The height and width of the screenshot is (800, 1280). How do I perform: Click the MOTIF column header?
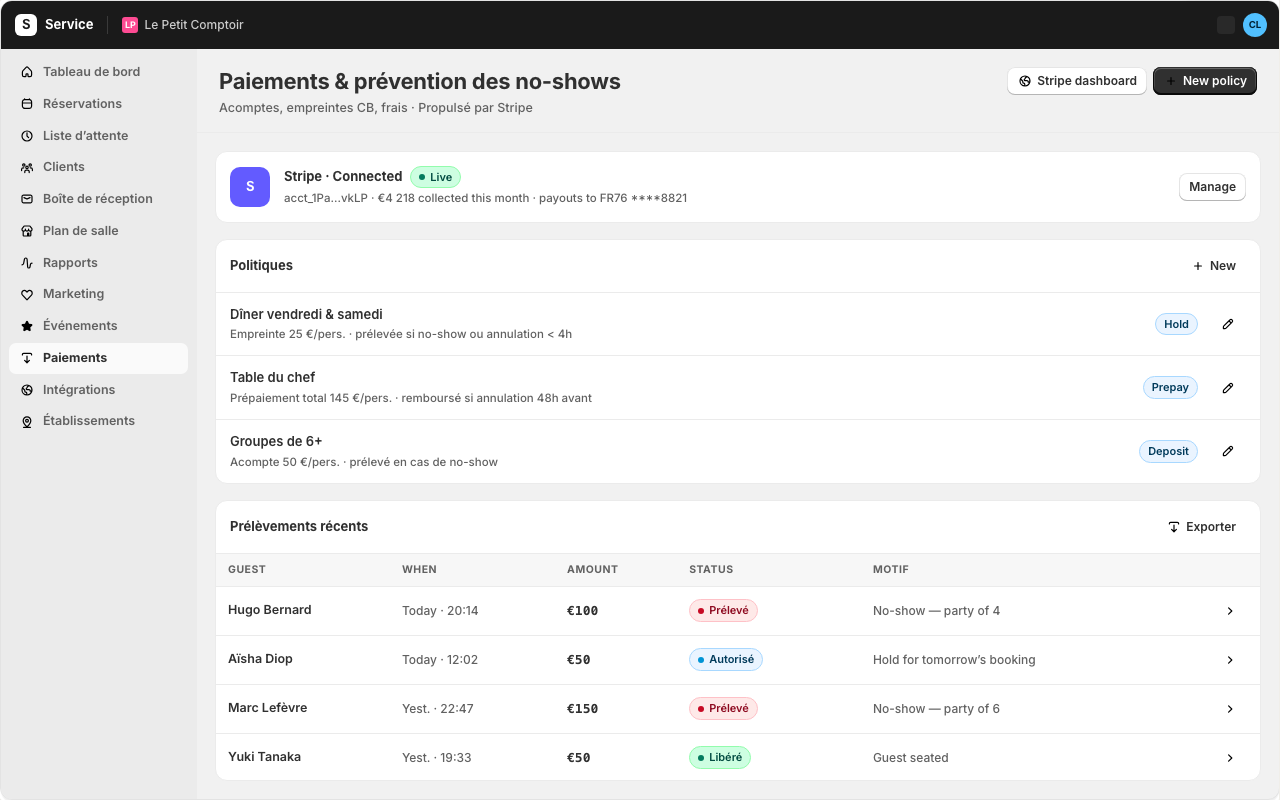point(891,570)
